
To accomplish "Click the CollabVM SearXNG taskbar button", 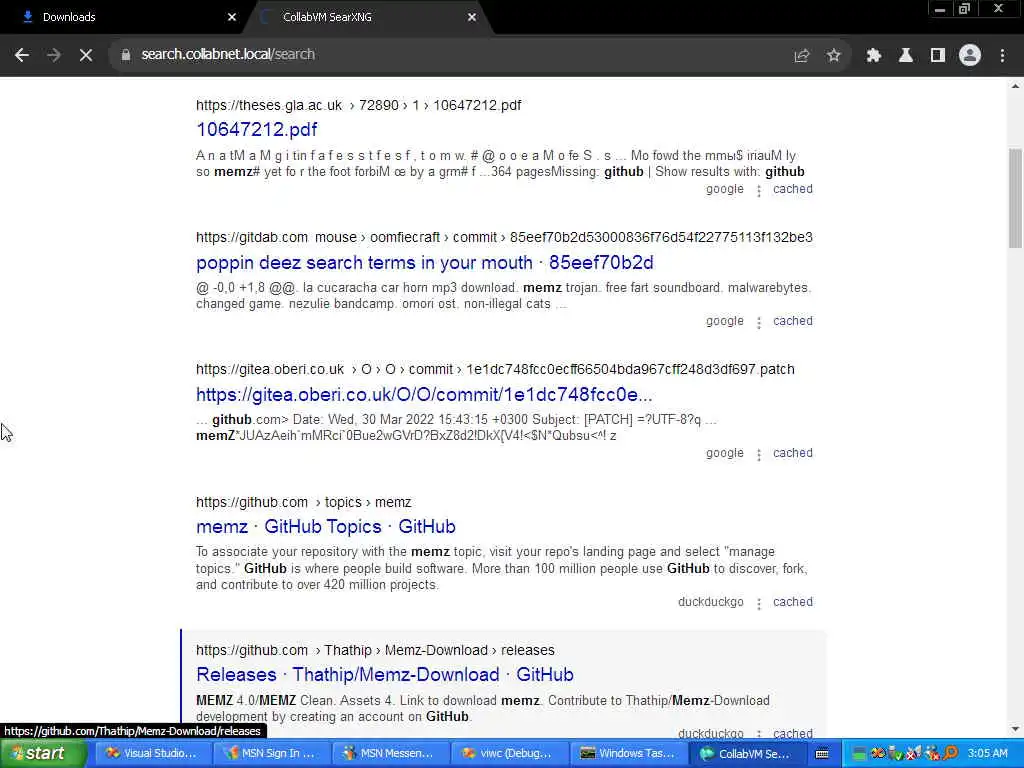I will coord(746,754).
